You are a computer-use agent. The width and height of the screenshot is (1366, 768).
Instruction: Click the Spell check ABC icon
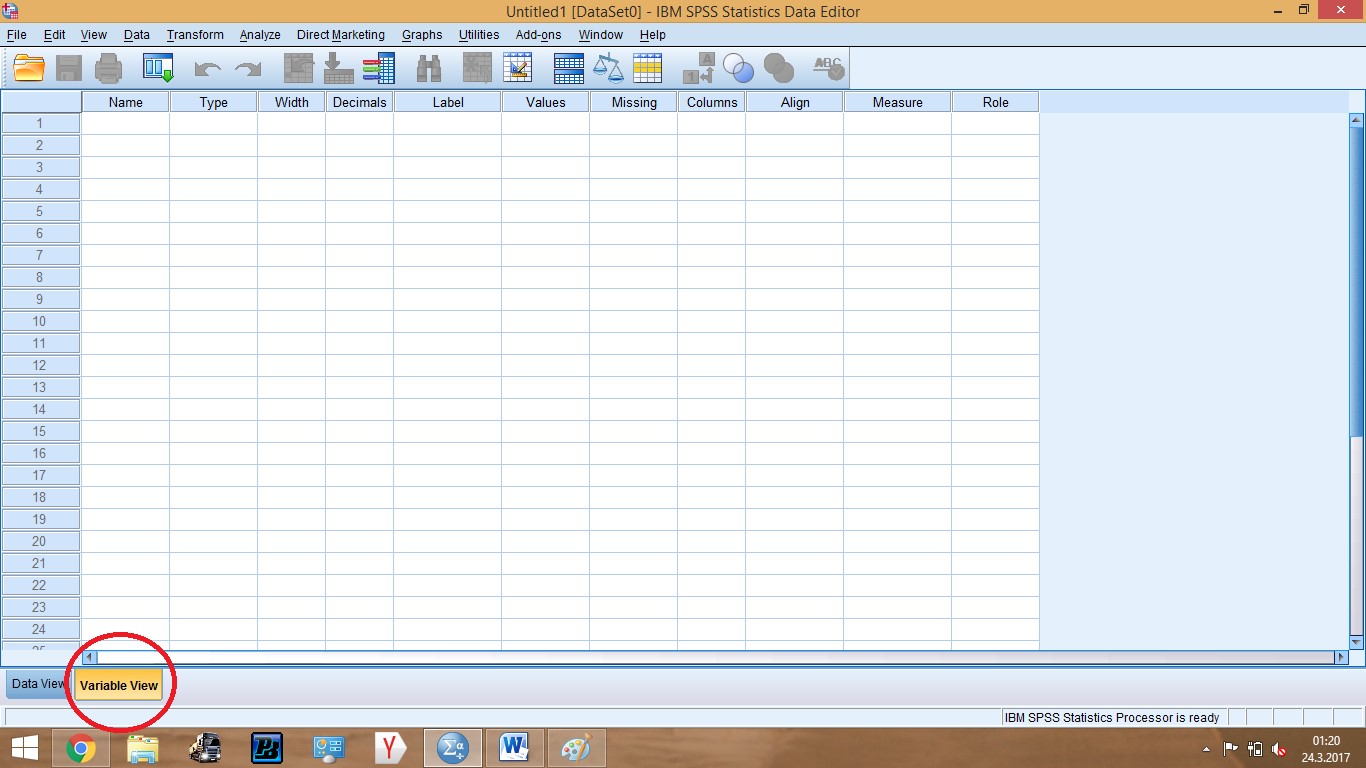(828, 68)
